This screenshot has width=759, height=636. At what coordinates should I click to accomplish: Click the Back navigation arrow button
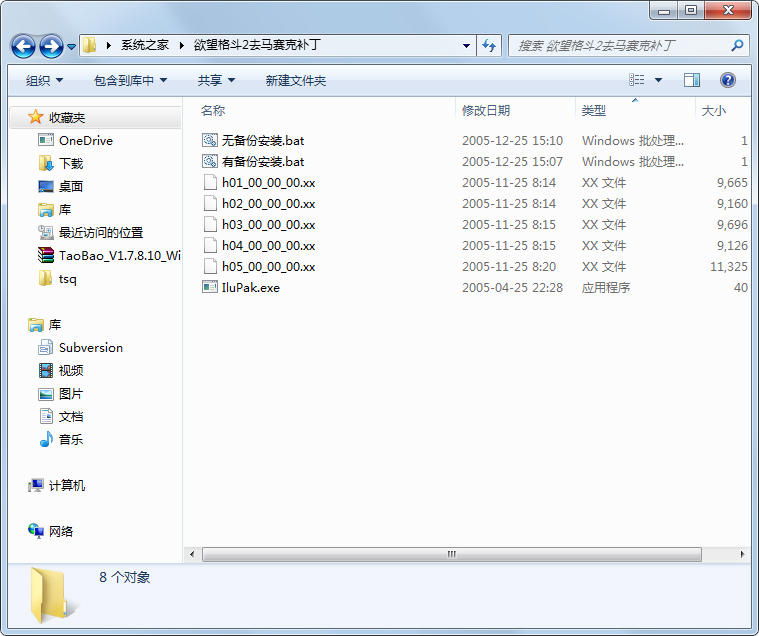(24, 46)
